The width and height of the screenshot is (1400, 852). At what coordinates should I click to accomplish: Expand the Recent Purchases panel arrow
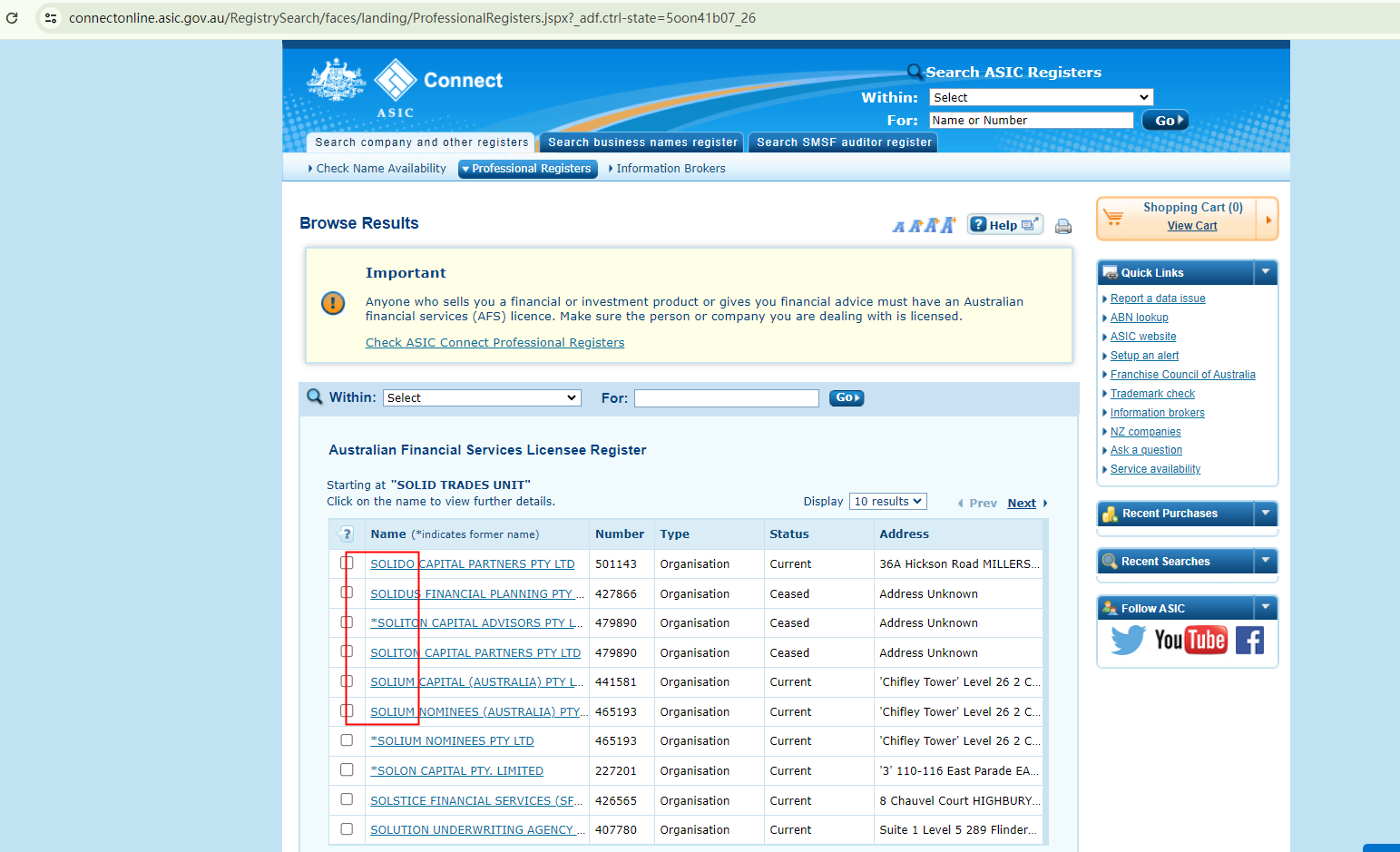tap(1266, 513)
